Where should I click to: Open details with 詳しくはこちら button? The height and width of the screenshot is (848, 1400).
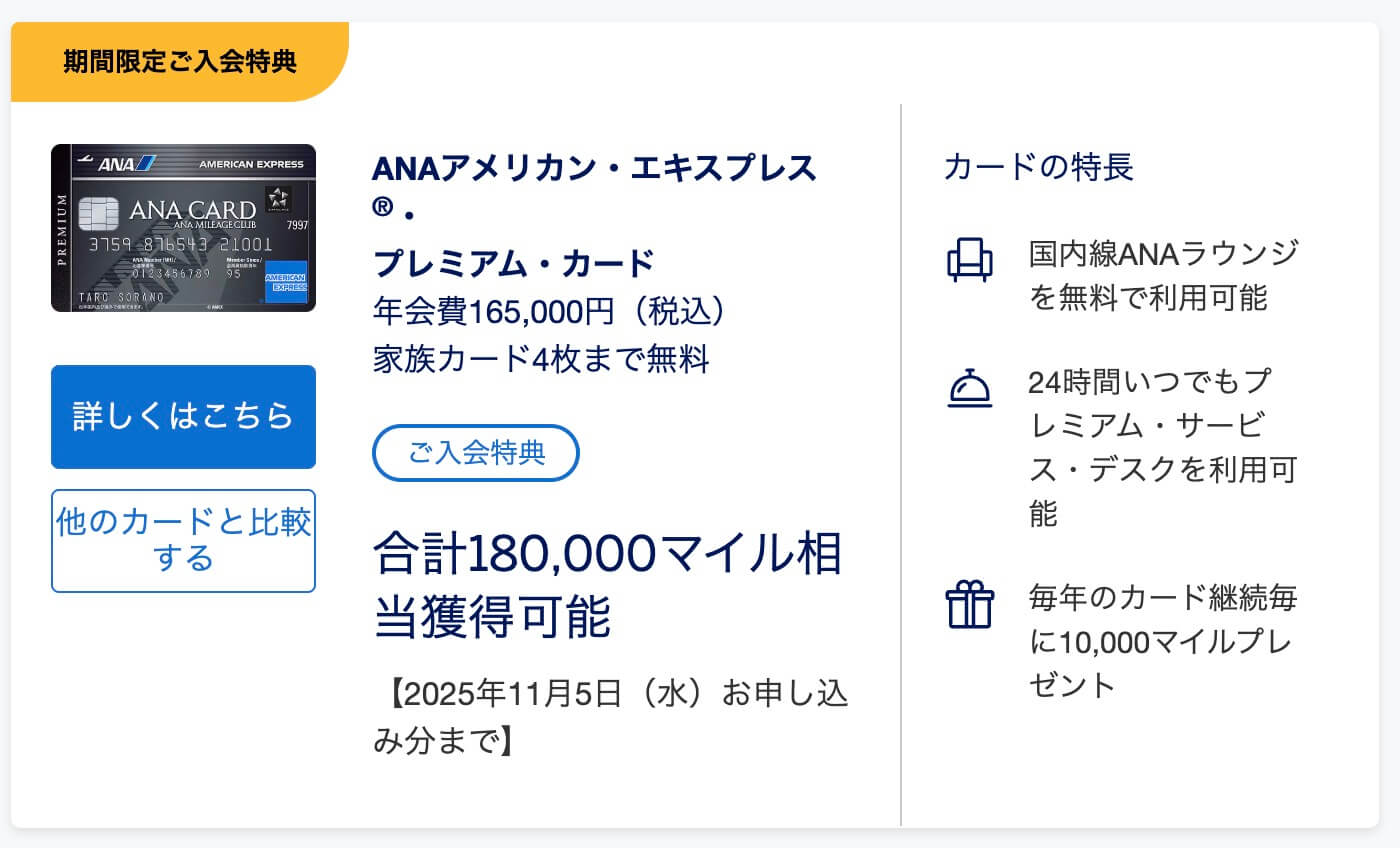pos(183,416)
